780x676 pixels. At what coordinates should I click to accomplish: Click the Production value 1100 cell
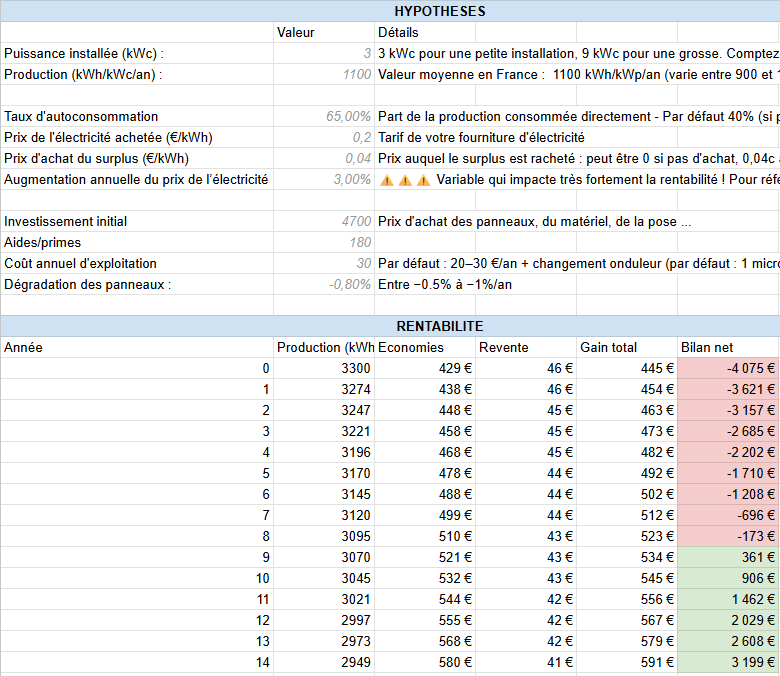[x=324, y=74]
